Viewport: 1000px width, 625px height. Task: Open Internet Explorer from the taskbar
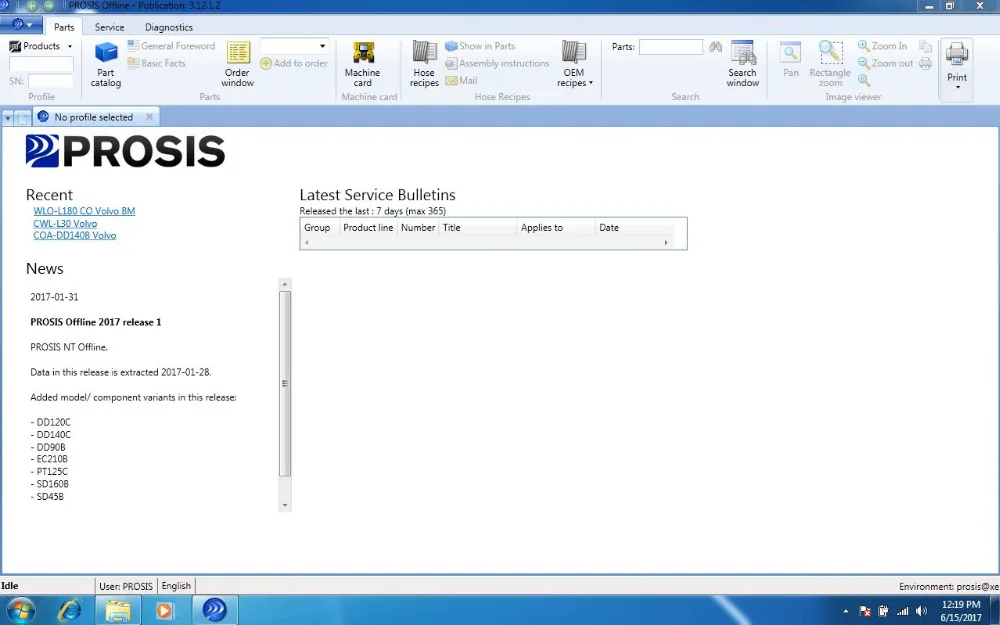69,610
